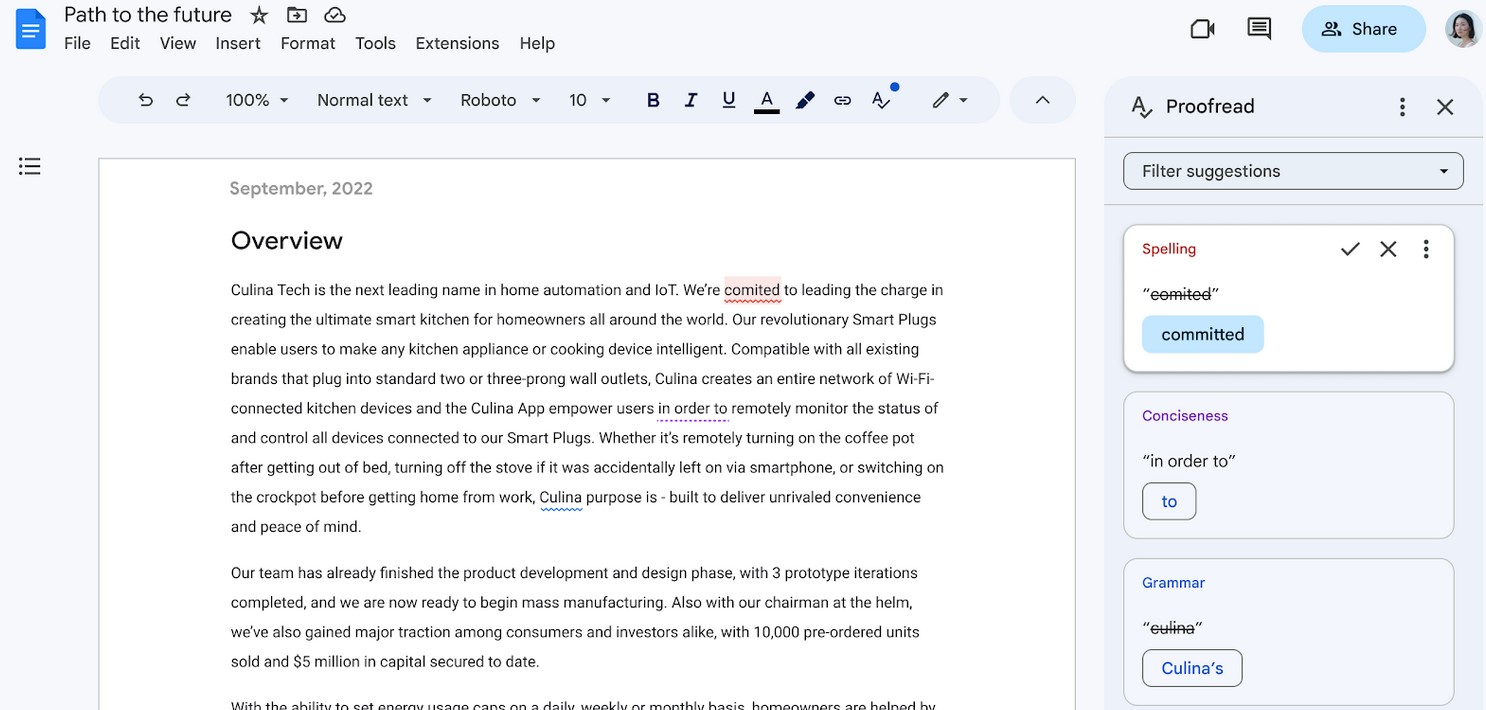Collapse the menus with the chevron up button
This screenshot has width=1486, height=710.
pos(1042,100)
